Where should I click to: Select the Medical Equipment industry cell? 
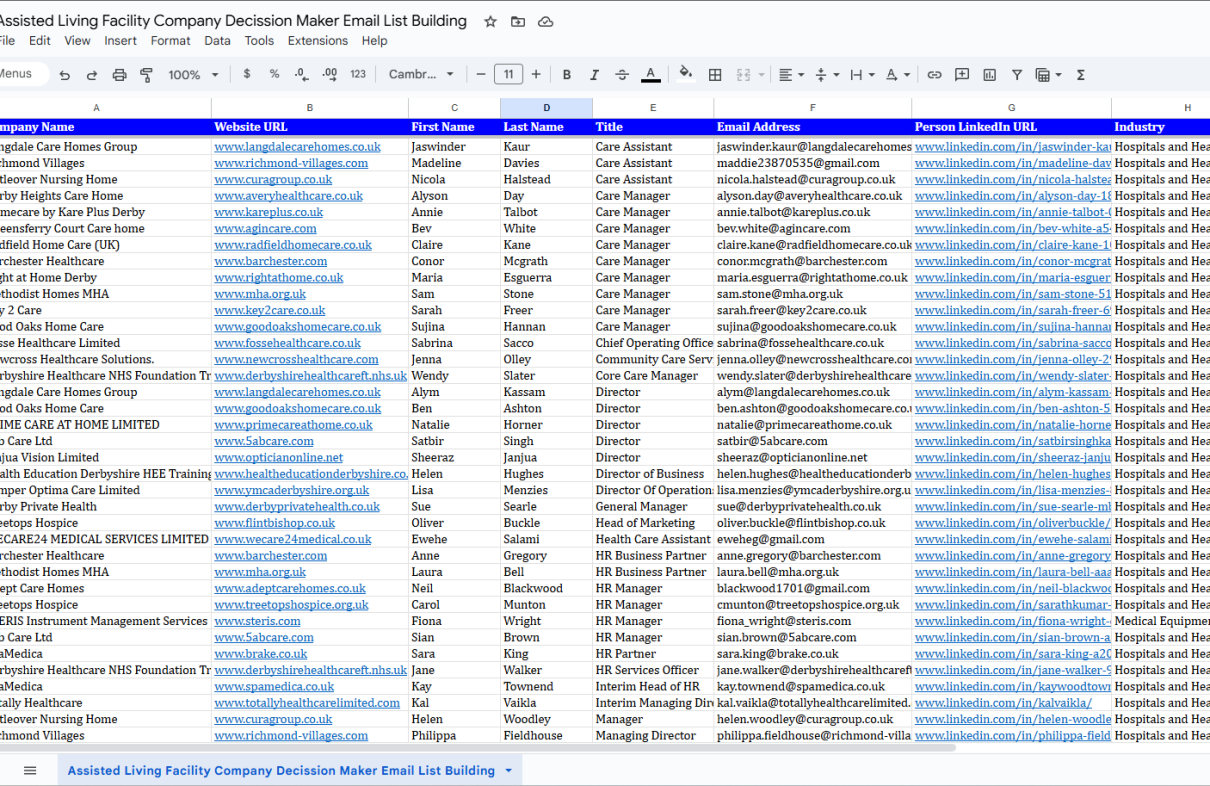pos(1161,621)
